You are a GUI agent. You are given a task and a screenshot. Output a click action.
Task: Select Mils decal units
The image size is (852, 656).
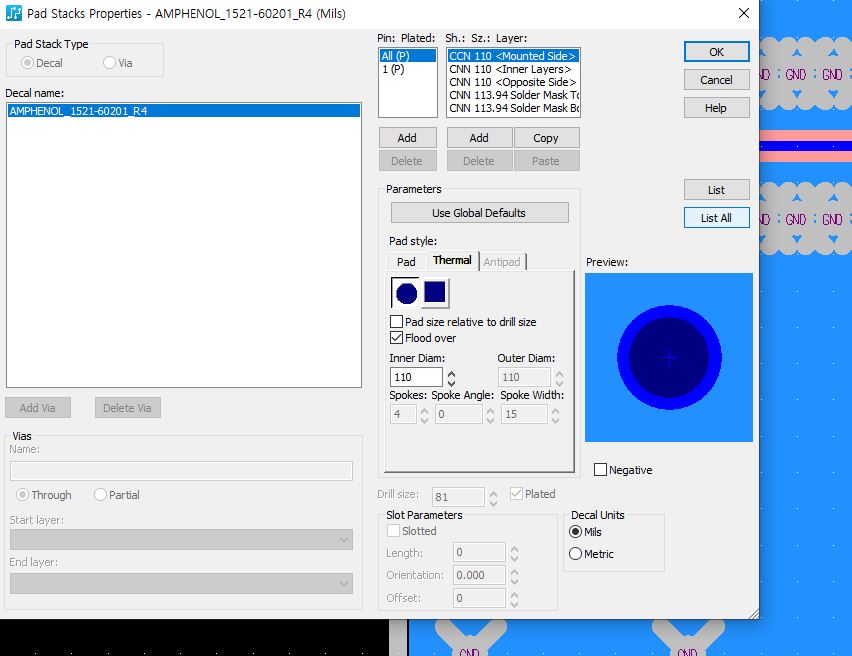tap(575, 532)
